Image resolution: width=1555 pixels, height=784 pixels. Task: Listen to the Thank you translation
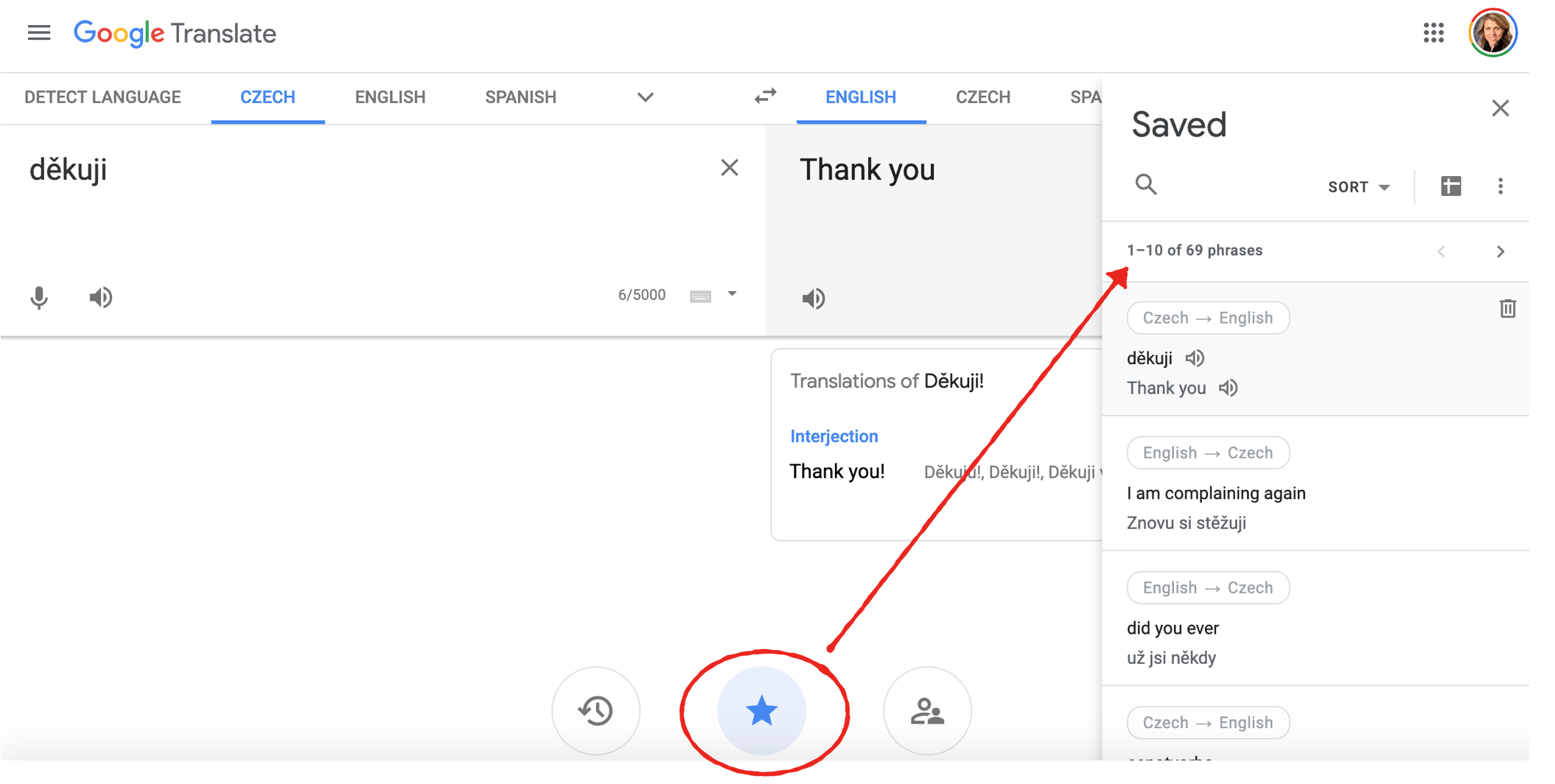pyautogui.click(x=814, y=298)
